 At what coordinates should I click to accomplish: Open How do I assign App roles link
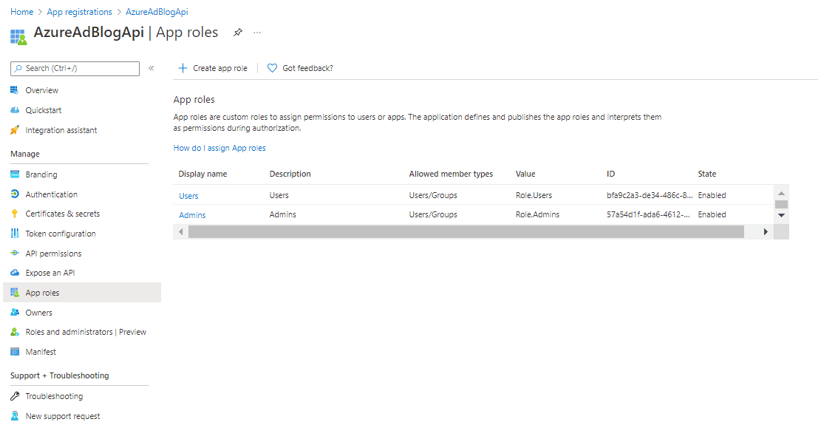pyautogui.click(x=219, y=148)
